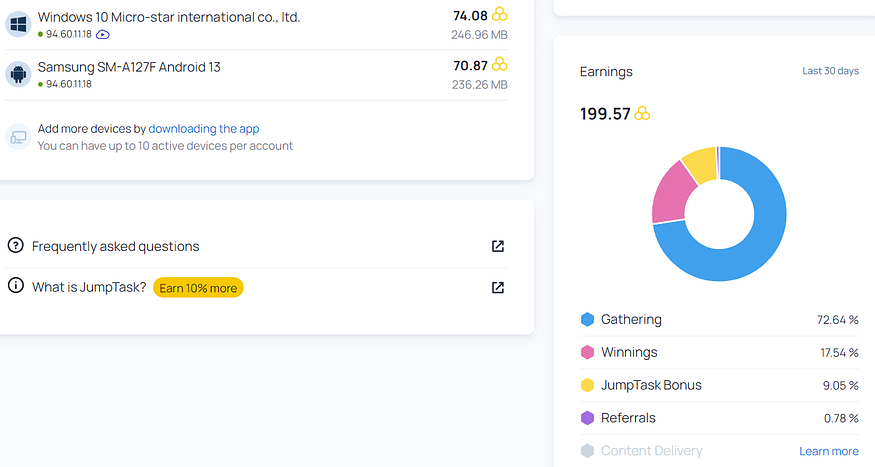Screen dimensions: 875x467
Task: Select What is JumpTask item
Action: tap(256, 287)
